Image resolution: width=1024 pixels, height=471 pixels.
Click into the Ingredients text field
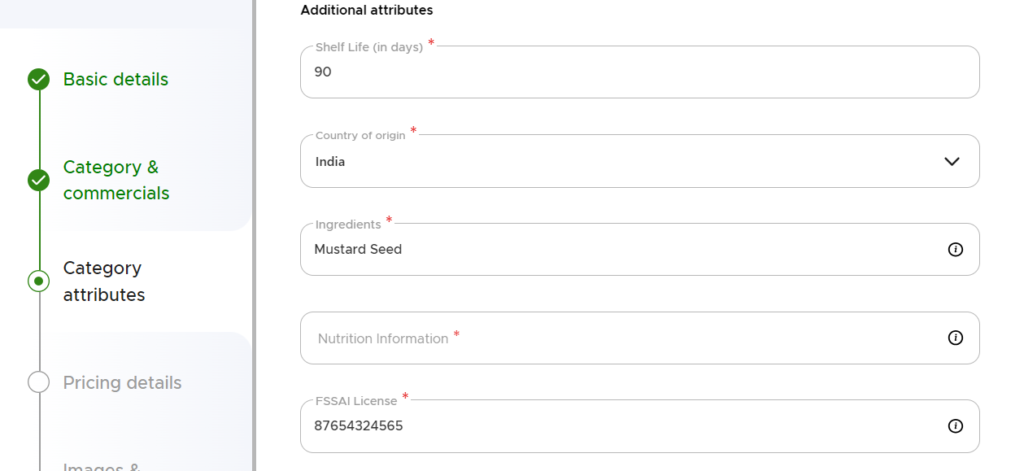coord(620,250)
